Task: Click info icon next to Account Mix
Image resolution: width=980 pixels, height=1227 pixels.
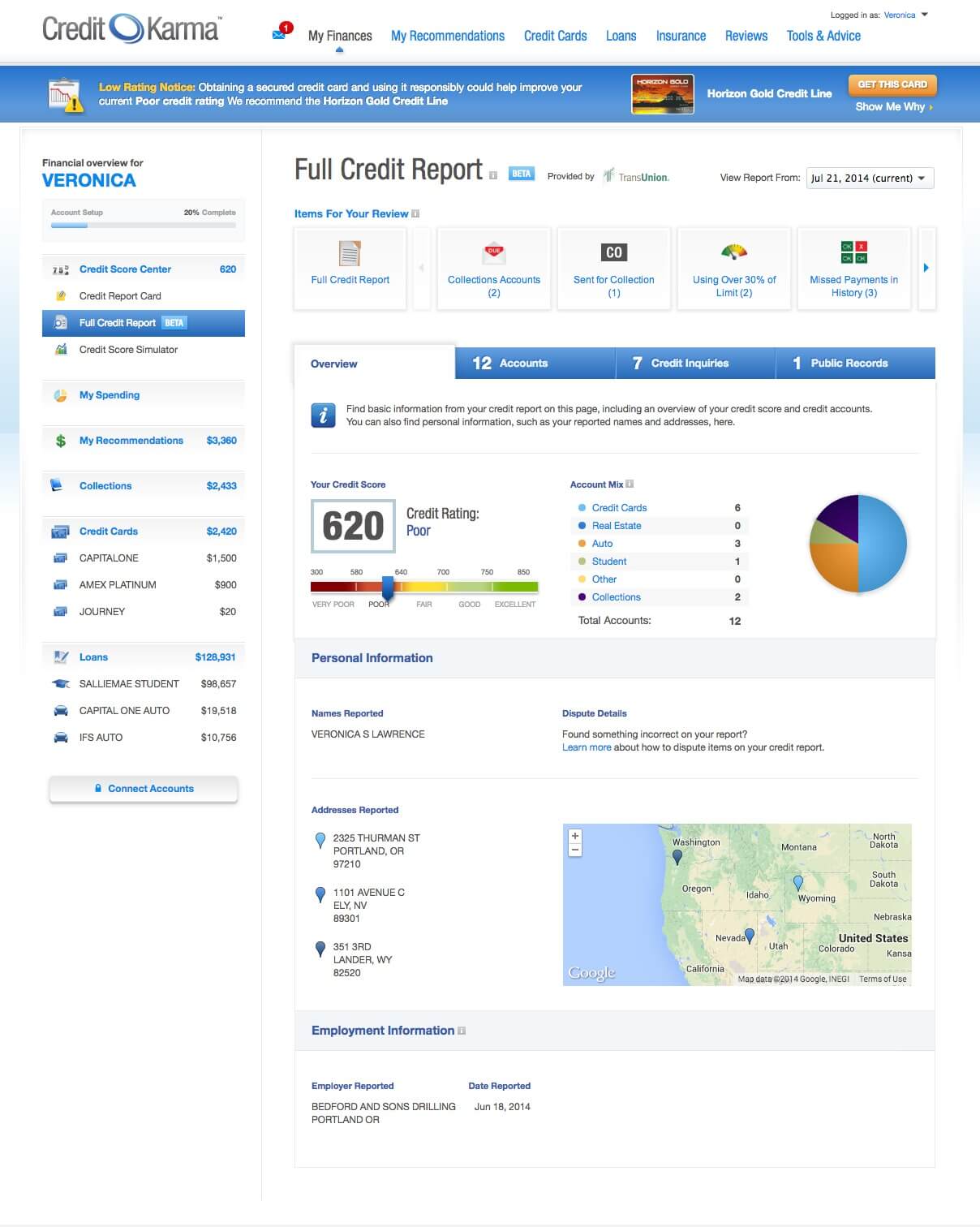Action: 630,484
